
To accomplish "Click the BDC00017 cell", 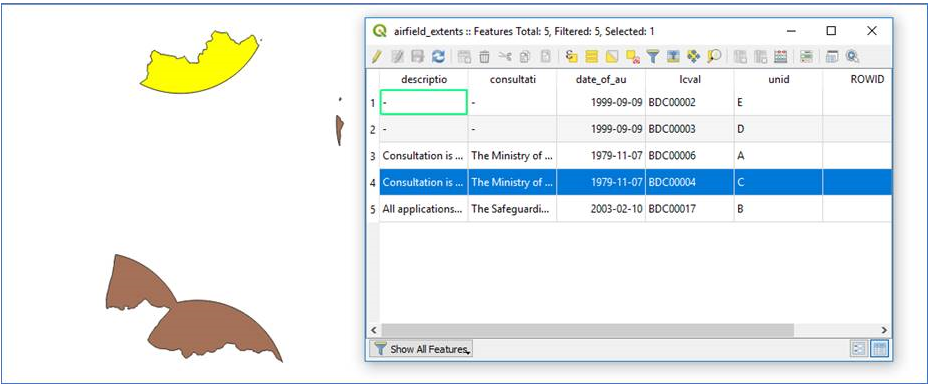I will click(x=689, y=209).
